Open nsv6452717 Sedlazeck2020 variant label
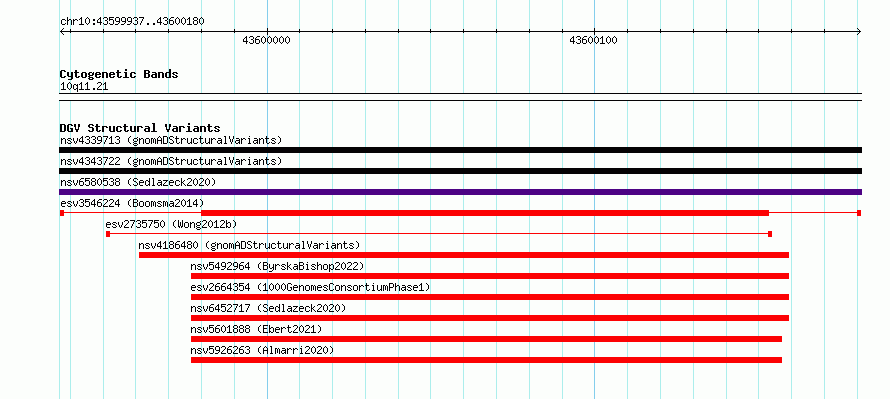 click(x=268, y=308)
